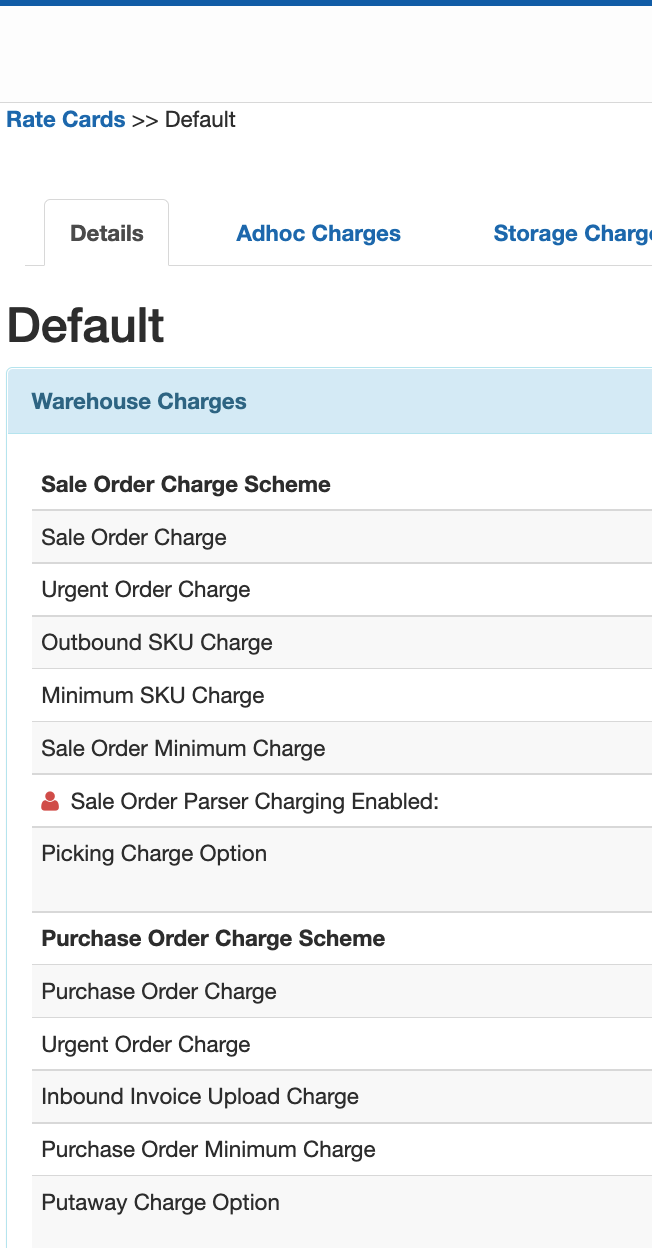Click the Putaway Charge Option row
652x1248 pixels.
(160, 1203)
